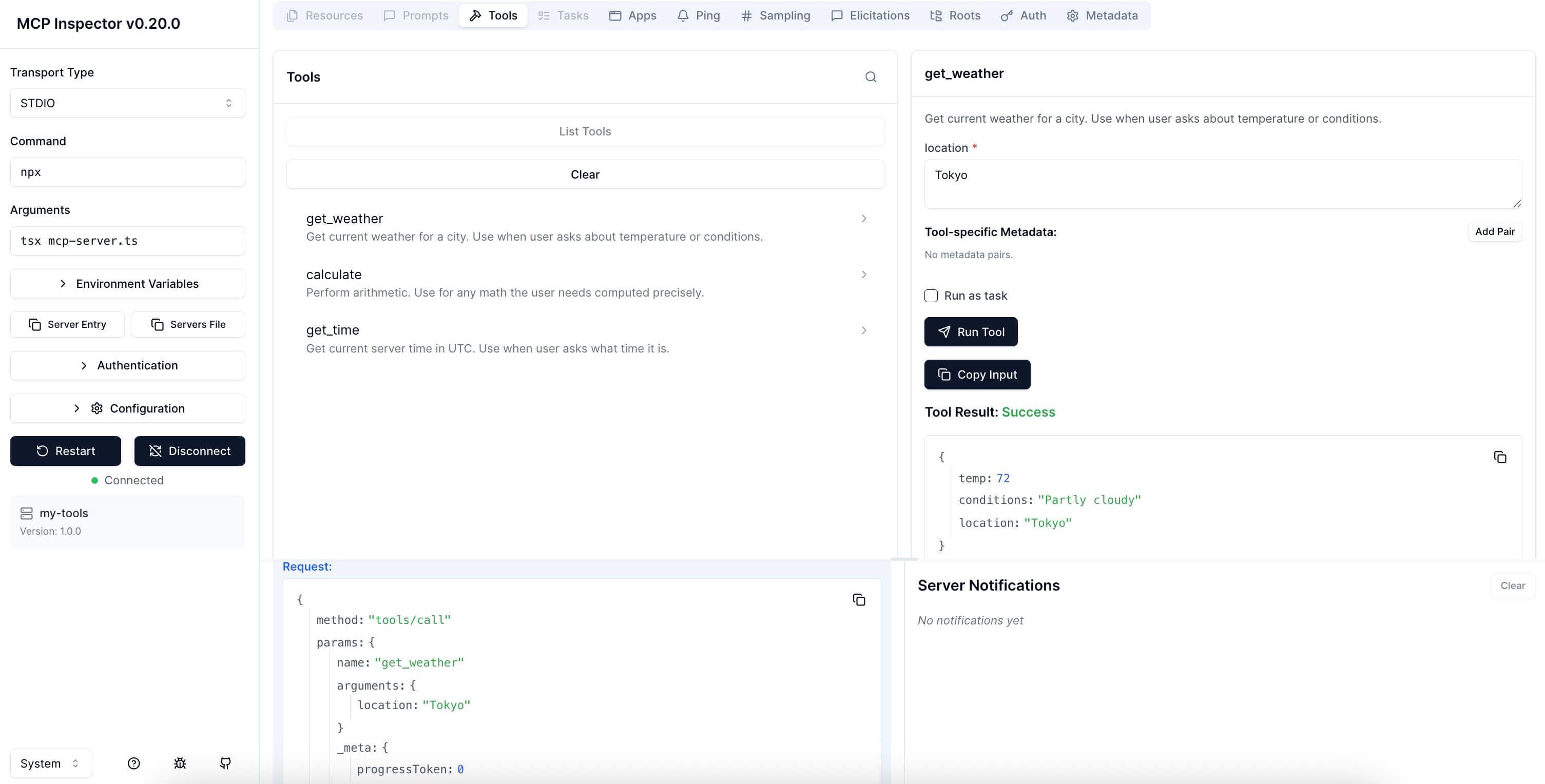The image size is (1545, 784).
Task: Copy the tool result JSON using copy icon
Action: coord(1499,457)
